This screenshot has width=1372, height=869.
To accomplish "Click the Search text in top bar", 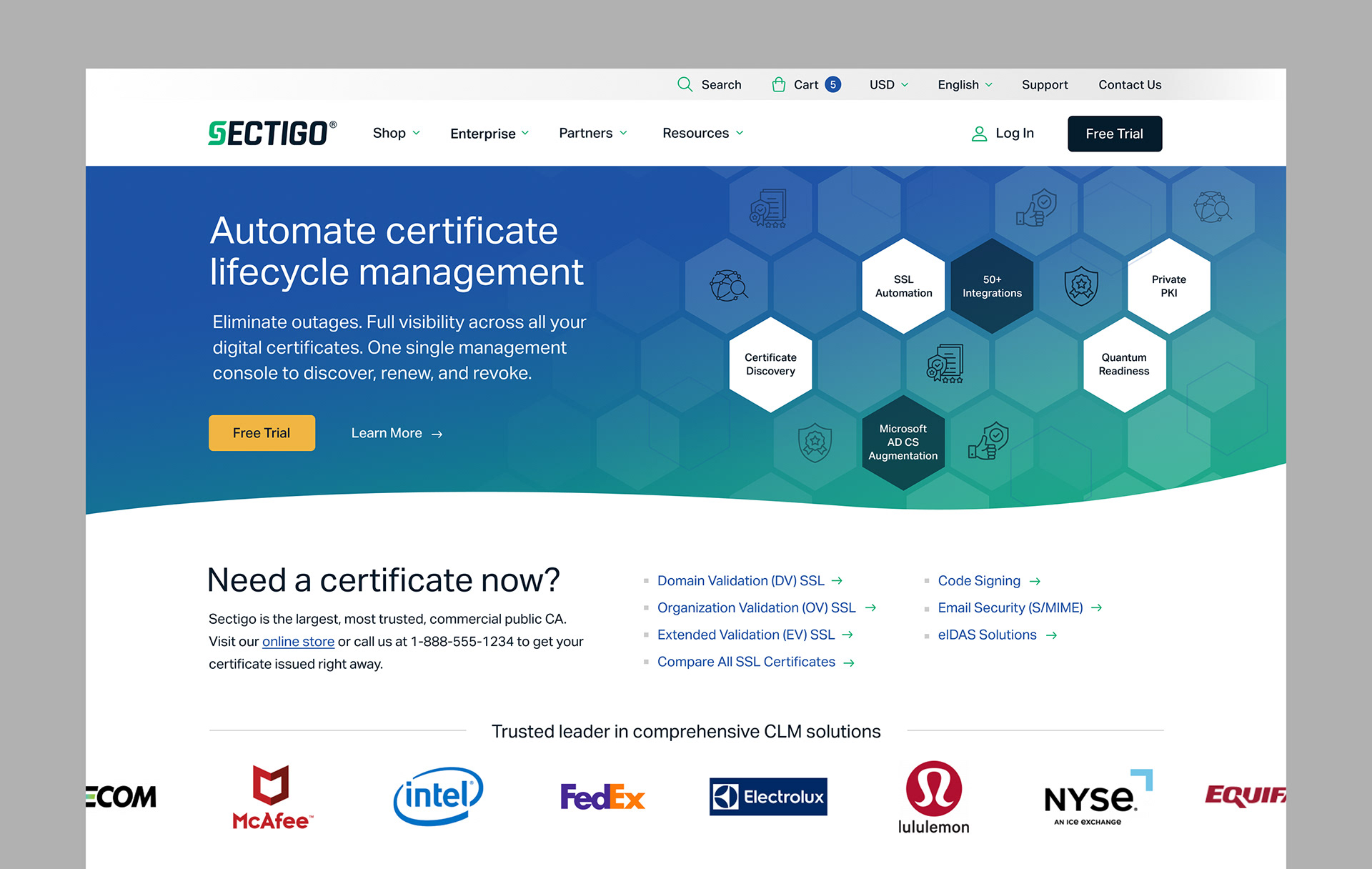I will coord(721,84).
